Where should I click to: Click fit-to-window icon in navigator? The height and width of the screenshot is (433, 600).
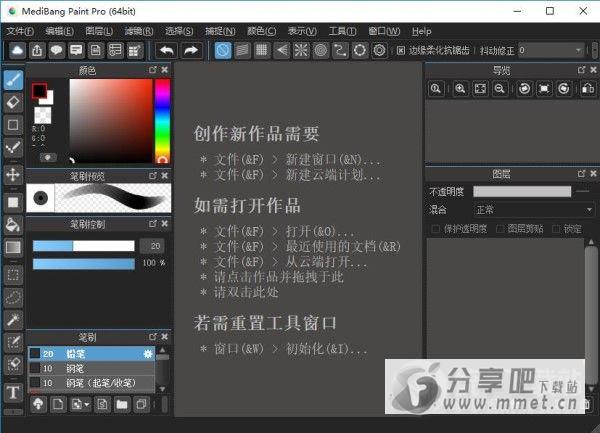coord(480,89)
